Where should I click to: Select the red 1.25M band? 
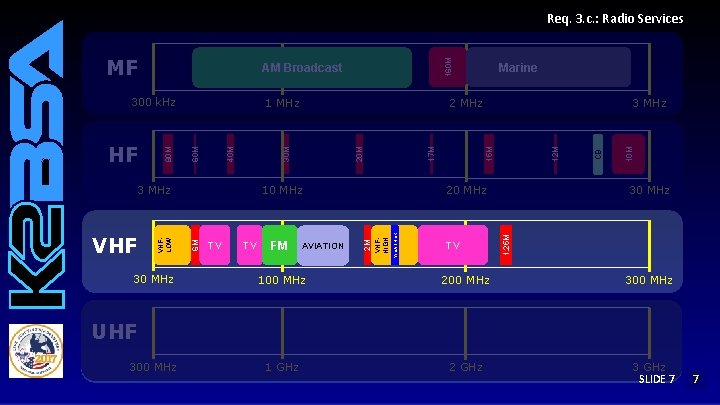click(x=506, y=245)
